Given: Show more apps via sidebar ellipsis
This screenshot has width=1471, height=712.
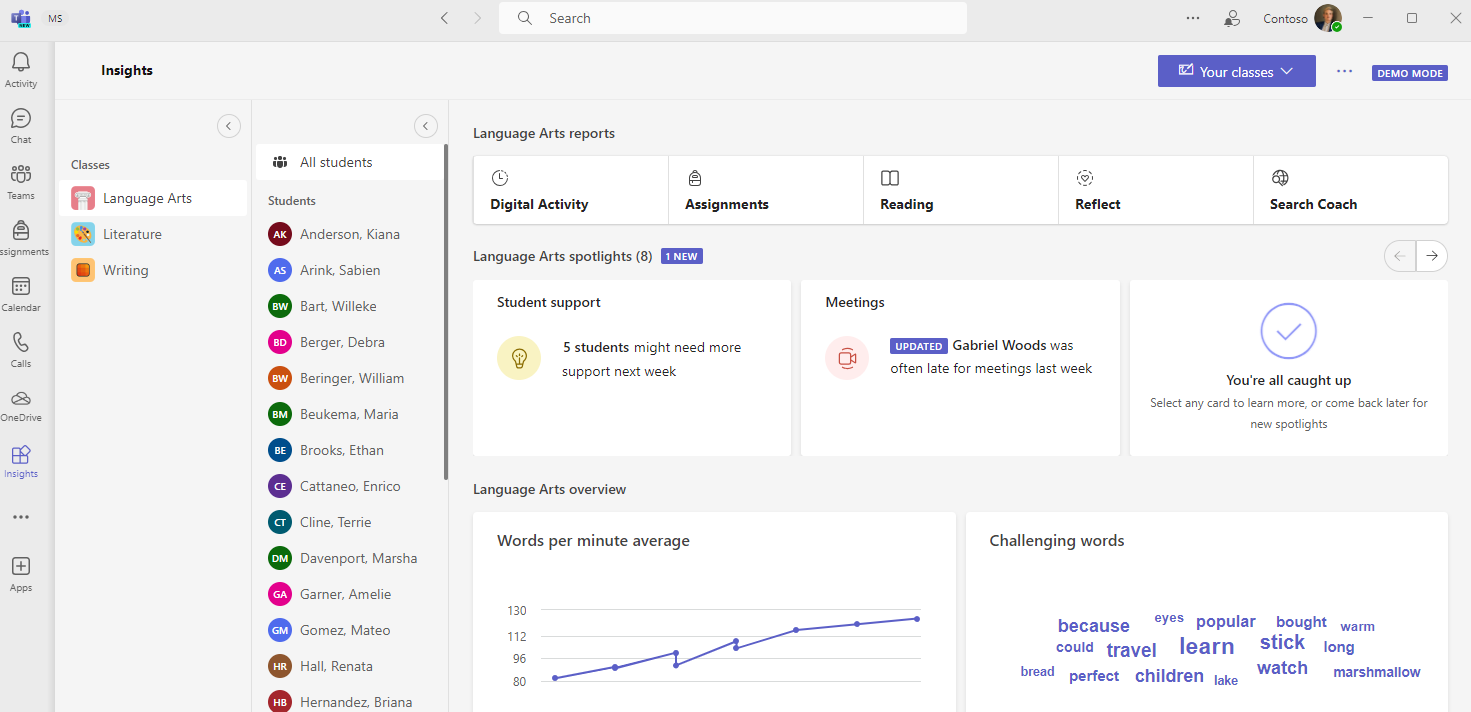Looking at the screenshot, I should pos(21,517).
